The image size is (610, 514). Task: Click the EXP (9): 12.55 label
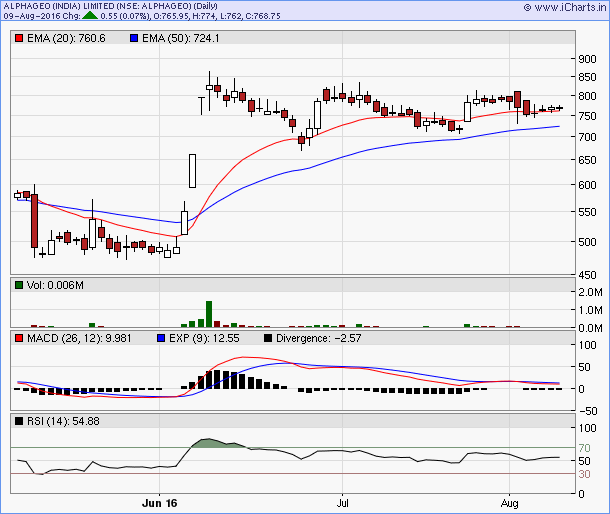point(204,338)
